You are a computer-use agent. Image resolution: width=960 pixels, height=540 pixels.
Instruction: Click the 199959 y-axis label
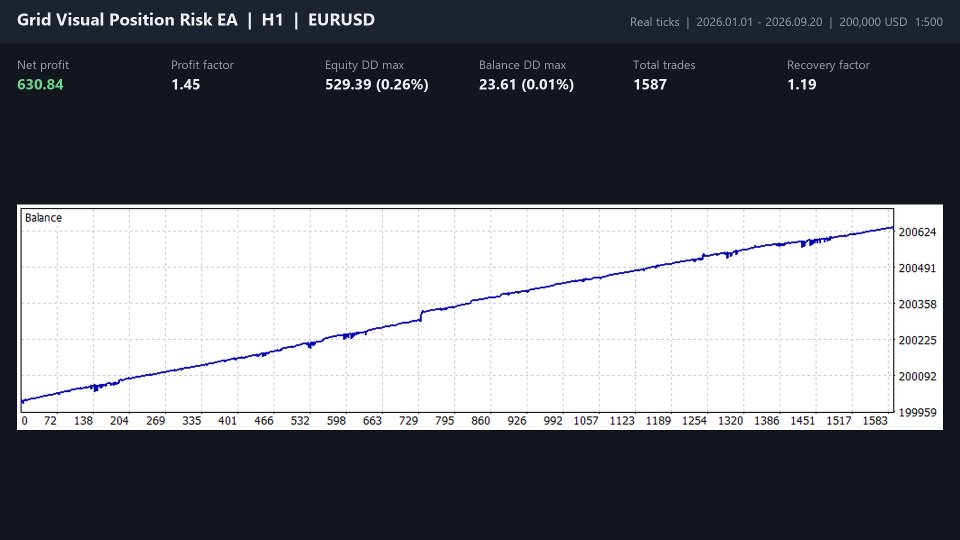(x=917, y=413)
